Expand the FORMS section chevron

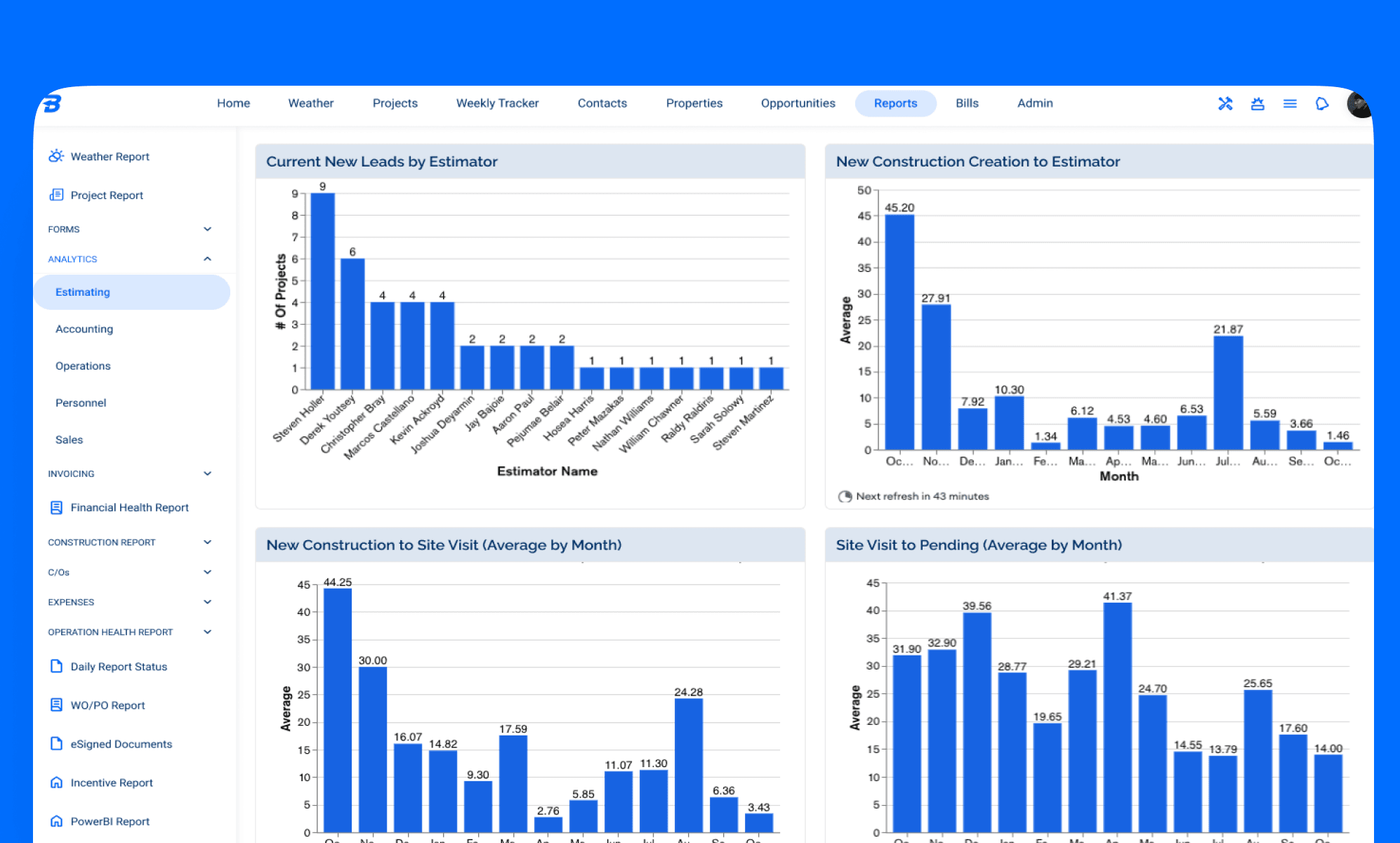[207, 229]
